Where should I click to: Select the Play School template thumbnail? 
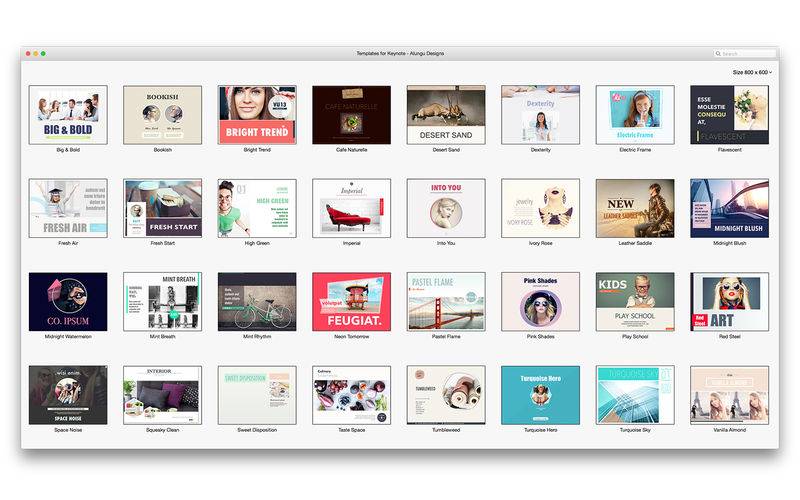coord(635,302)
